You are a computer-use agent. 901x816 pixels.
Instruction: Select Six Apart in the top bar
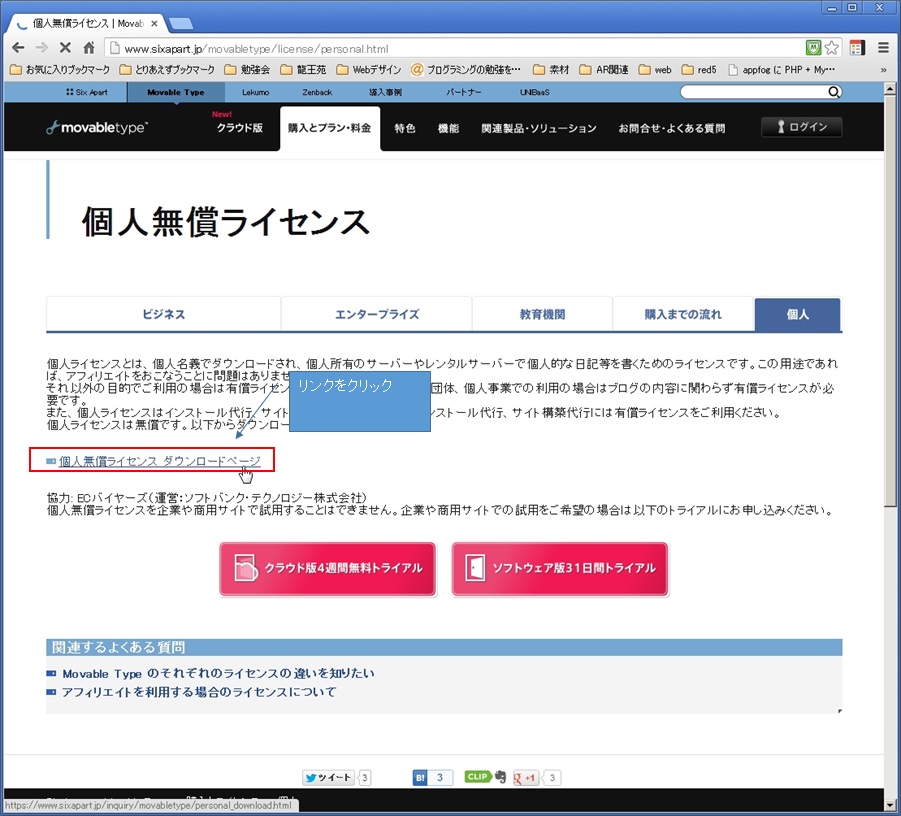coord(87,92)
